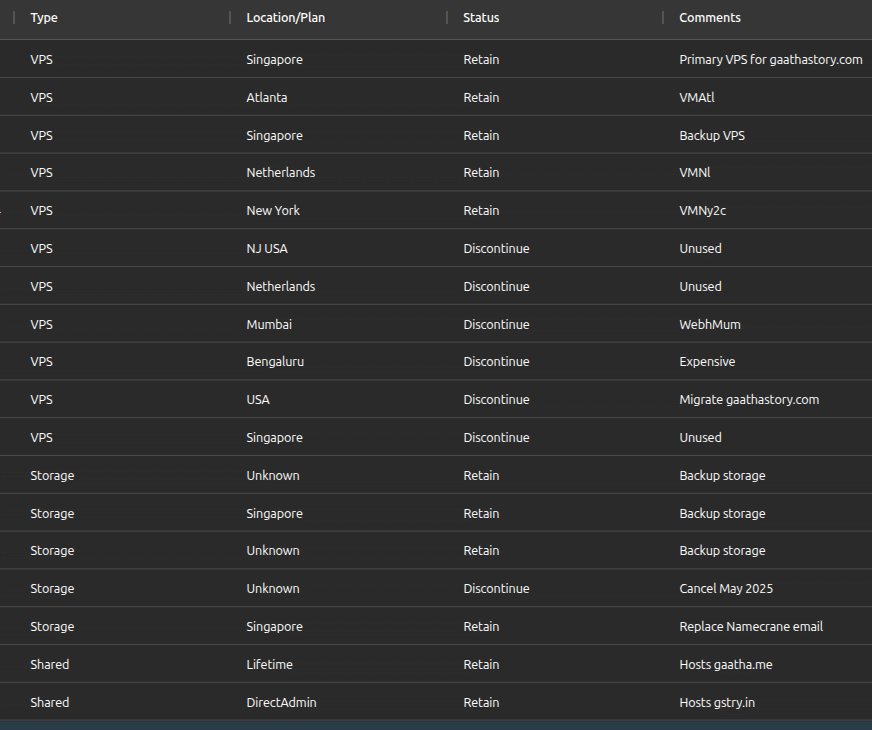Click the 'Hosts gstry.in' comment cell
872x730 pixels.
(717, 703)
